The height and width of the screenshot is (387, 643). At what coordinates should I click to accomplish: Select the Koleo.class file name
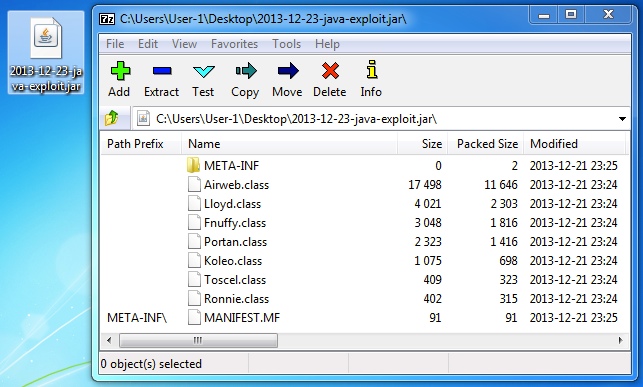coord(233,261)
